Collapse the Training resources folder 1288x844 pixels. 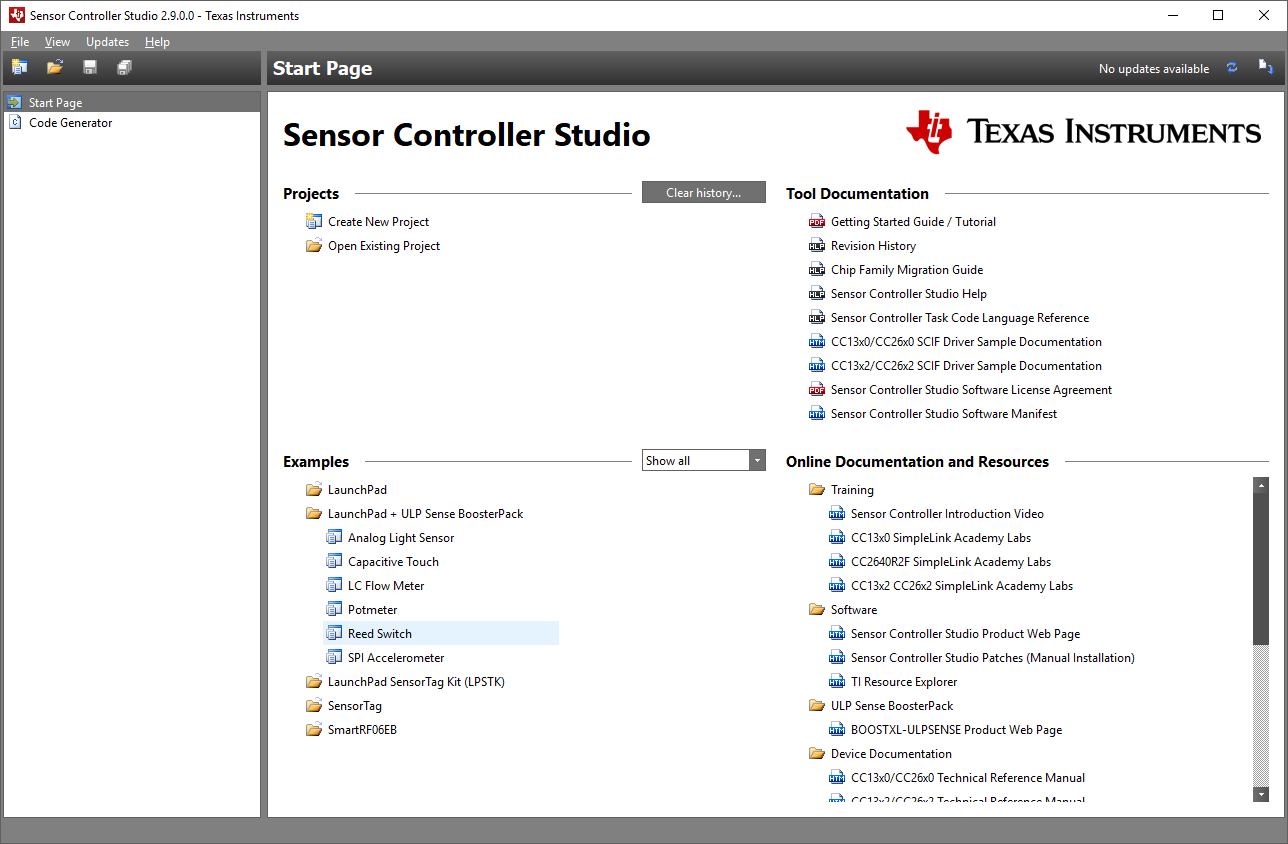coord(852,490)
